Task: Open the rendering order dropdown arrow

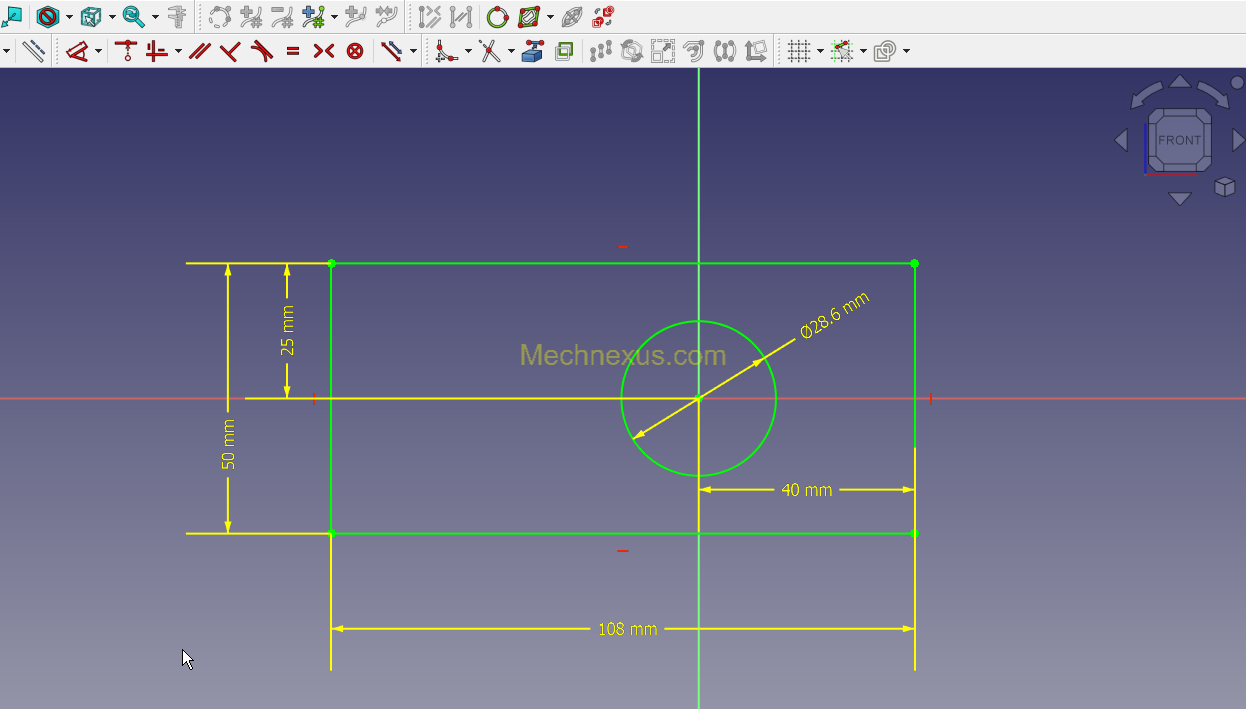Action: (906, 51)
